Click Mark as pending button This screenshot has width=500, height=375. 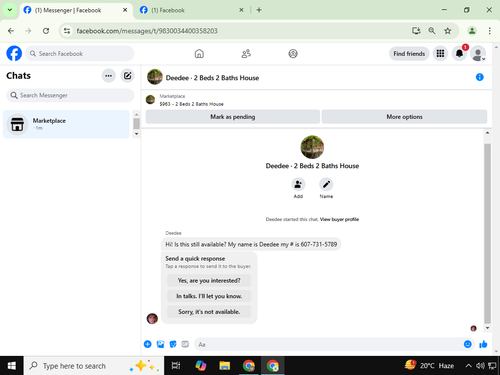pyautogui.click(x=233, y=117)
